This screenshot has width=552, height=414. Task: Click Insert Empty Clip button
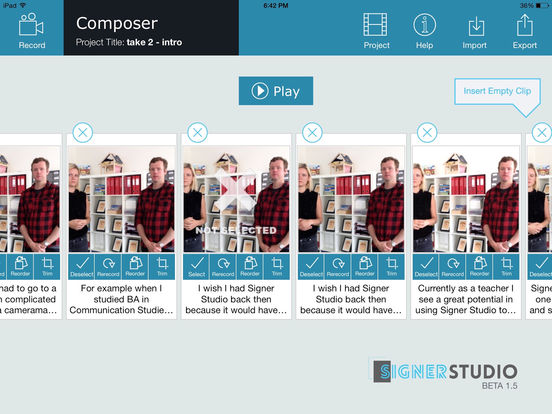(x=497, y=91)
